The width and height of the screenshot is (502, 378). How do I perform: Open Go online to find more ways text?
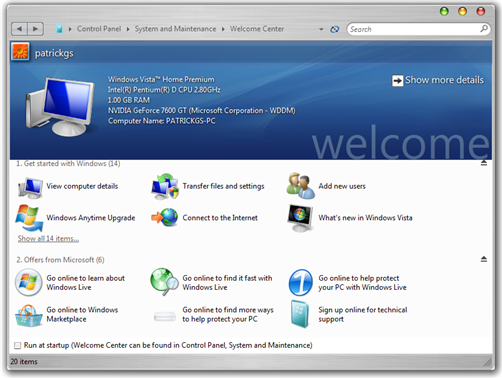[x=228, y=314]
